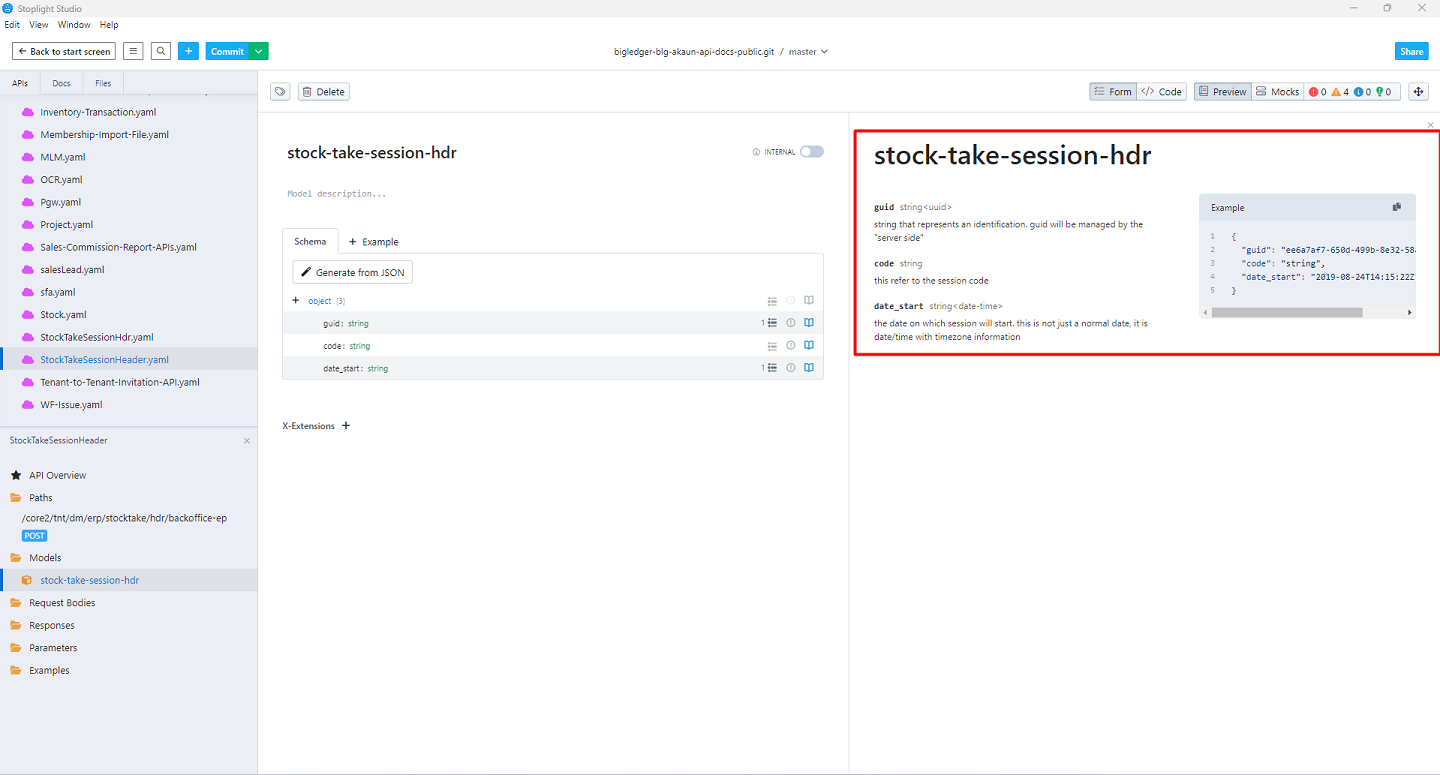1440x775 pixels.
Task: Add a property with the plus beside object
Action: pos(296,301)
